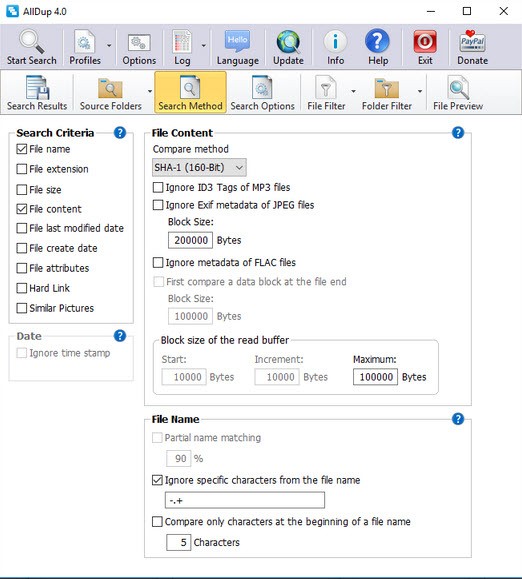Open the Options settings icon
Image resolution: width=522 pixels, height=579 pixels.
pos(139,43)
